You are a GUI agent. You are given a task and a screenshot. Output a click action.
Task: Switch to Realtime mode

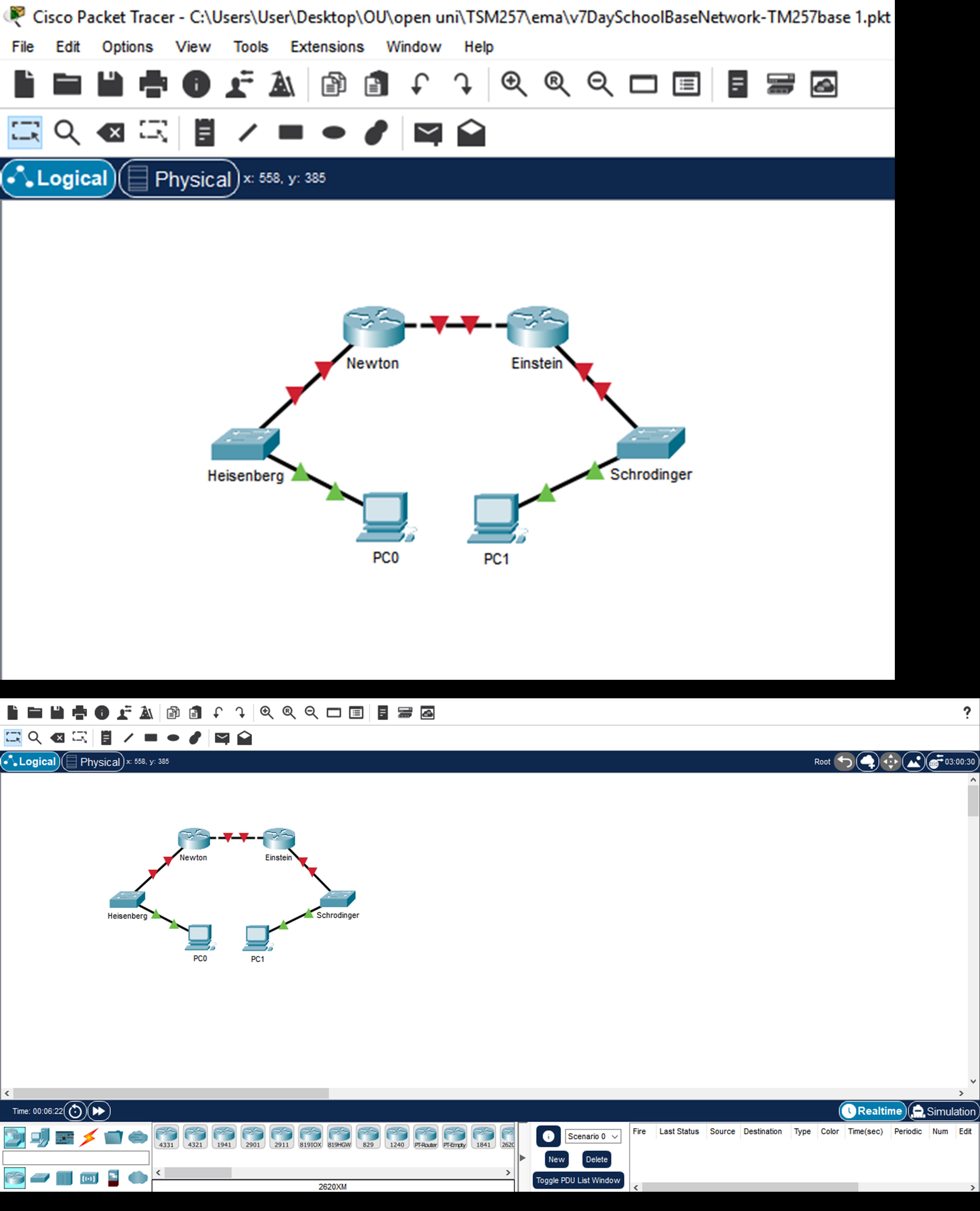tap(872, 1111)
